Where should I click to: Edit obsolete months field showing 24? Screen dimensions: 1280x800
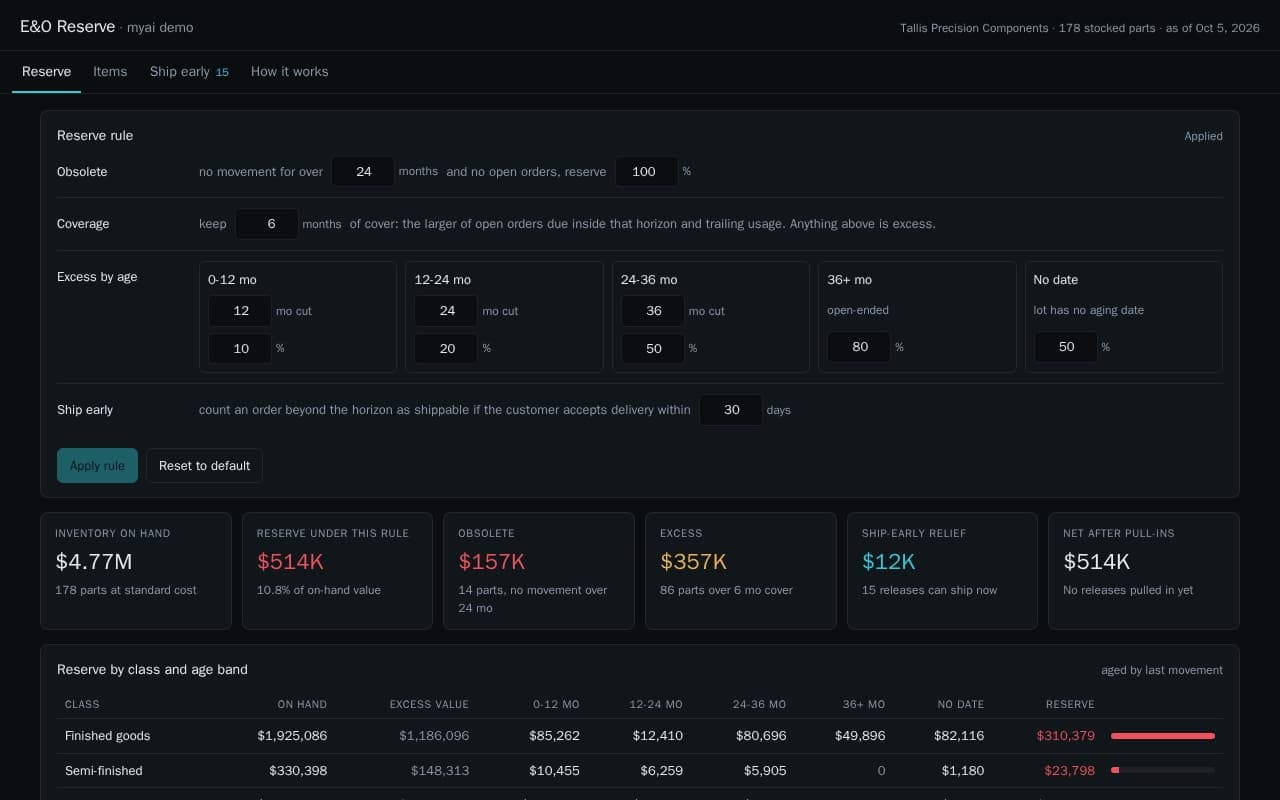pos(362,172)
